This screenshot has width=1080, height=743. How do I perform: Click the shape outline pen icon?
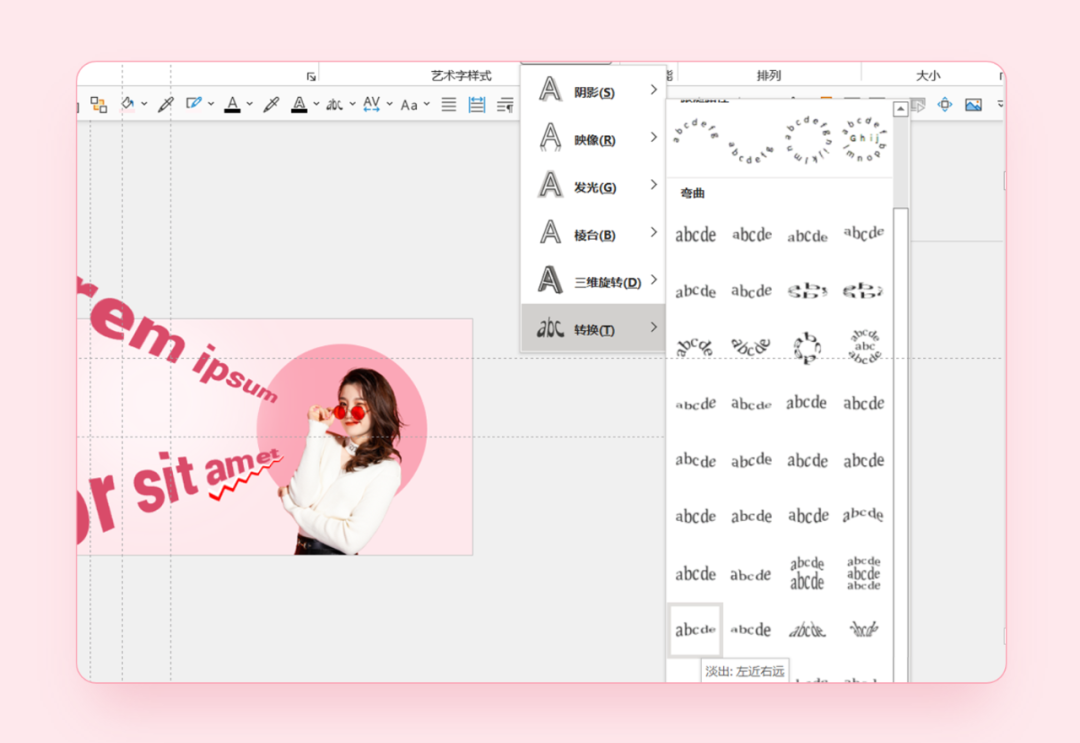pos(193,104)
